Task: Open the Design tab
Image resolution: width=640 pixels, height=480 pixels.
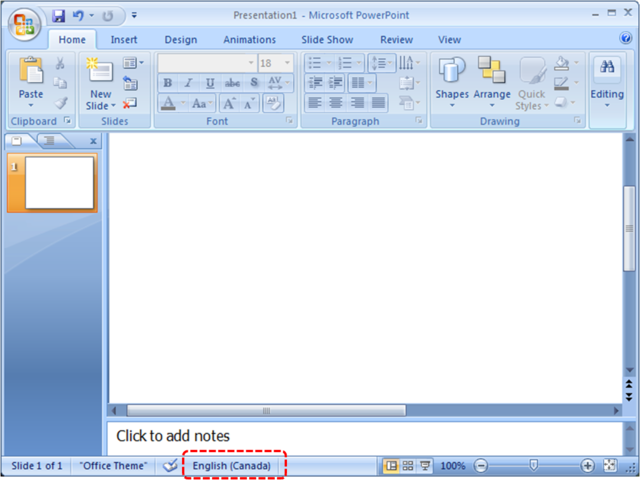Action: tap(180, 40)
